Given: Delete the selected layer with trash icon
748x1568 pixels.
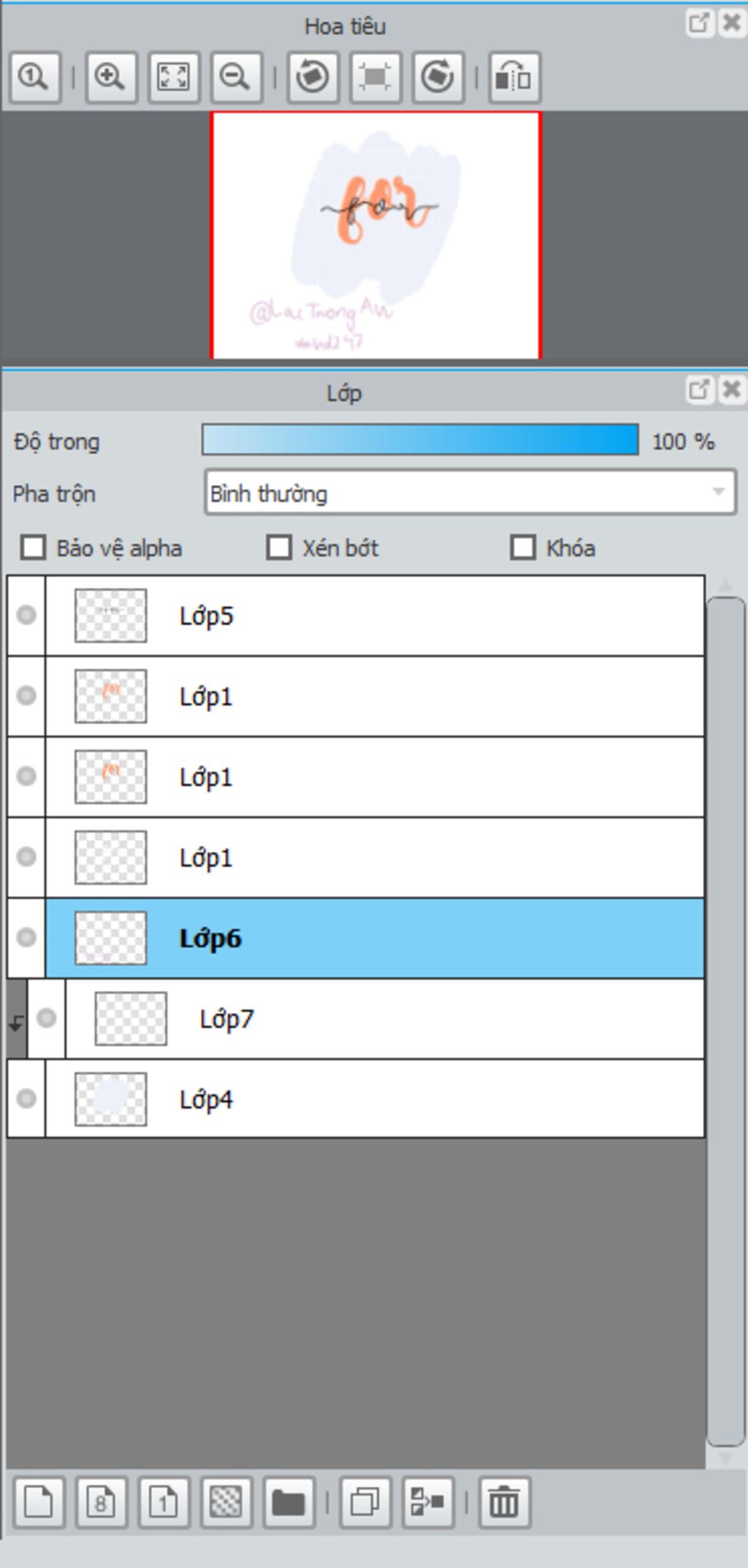Looking at the screenshot, I should pos(504,1502).
